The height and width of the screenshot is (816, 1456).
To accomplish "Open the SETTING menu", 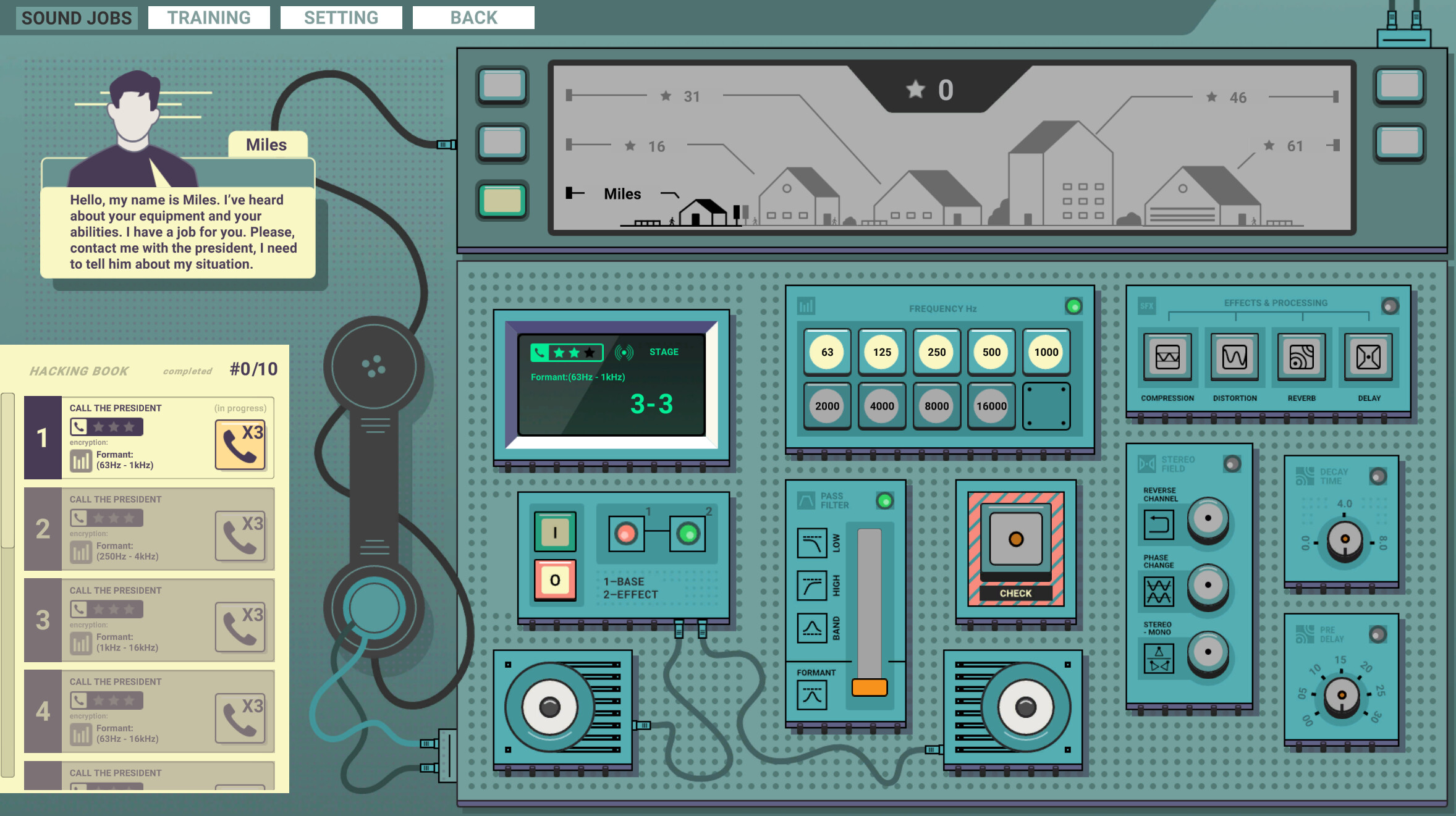I will (x=341, y=17).
